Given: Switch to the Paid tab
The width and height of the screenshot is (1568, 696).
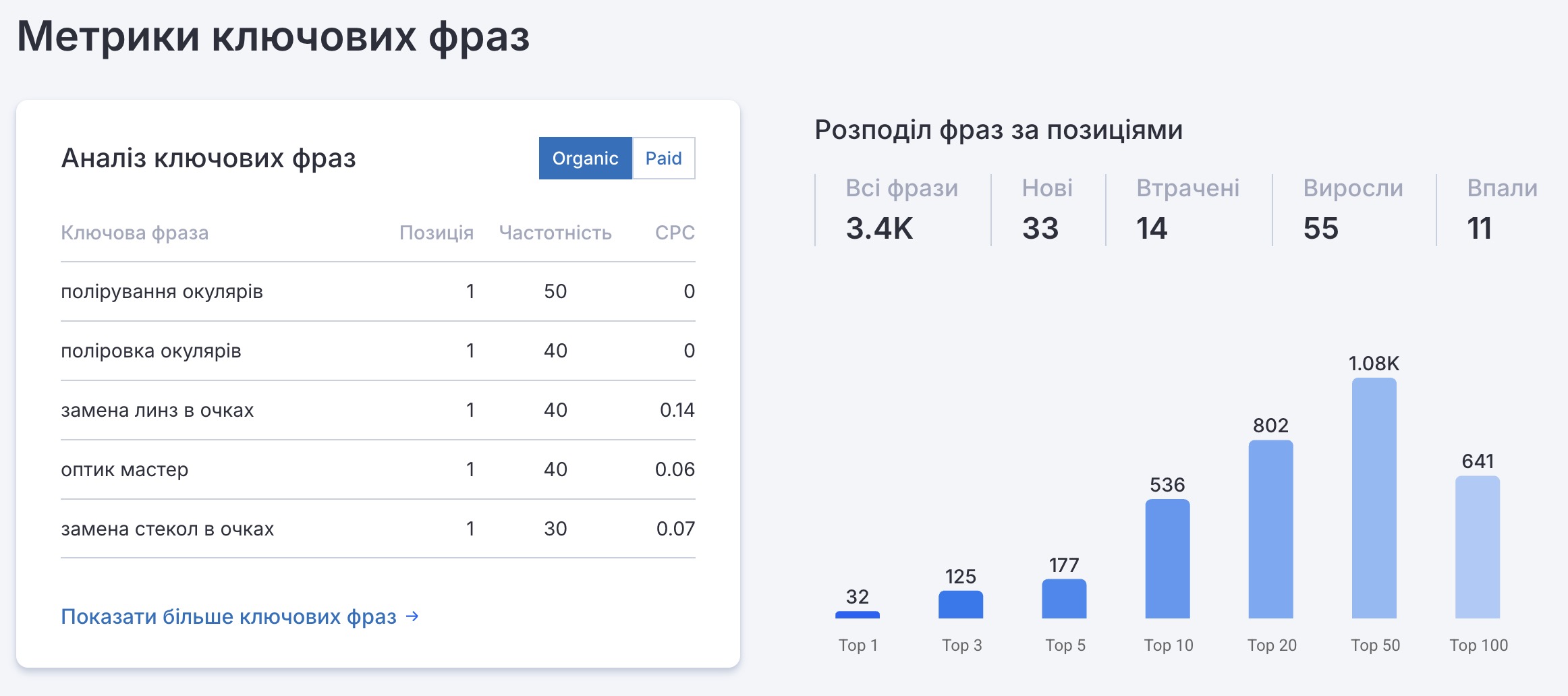Looking at the screenshot, I should tap(663, 158).
